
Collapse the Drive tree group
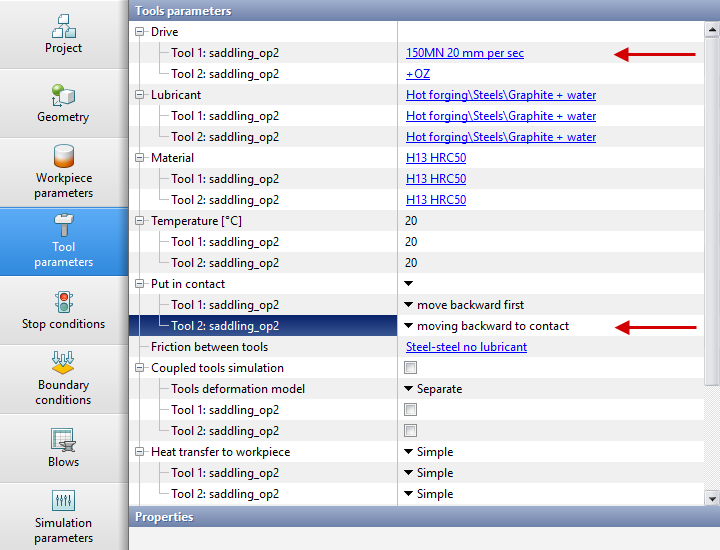[140, 32]
